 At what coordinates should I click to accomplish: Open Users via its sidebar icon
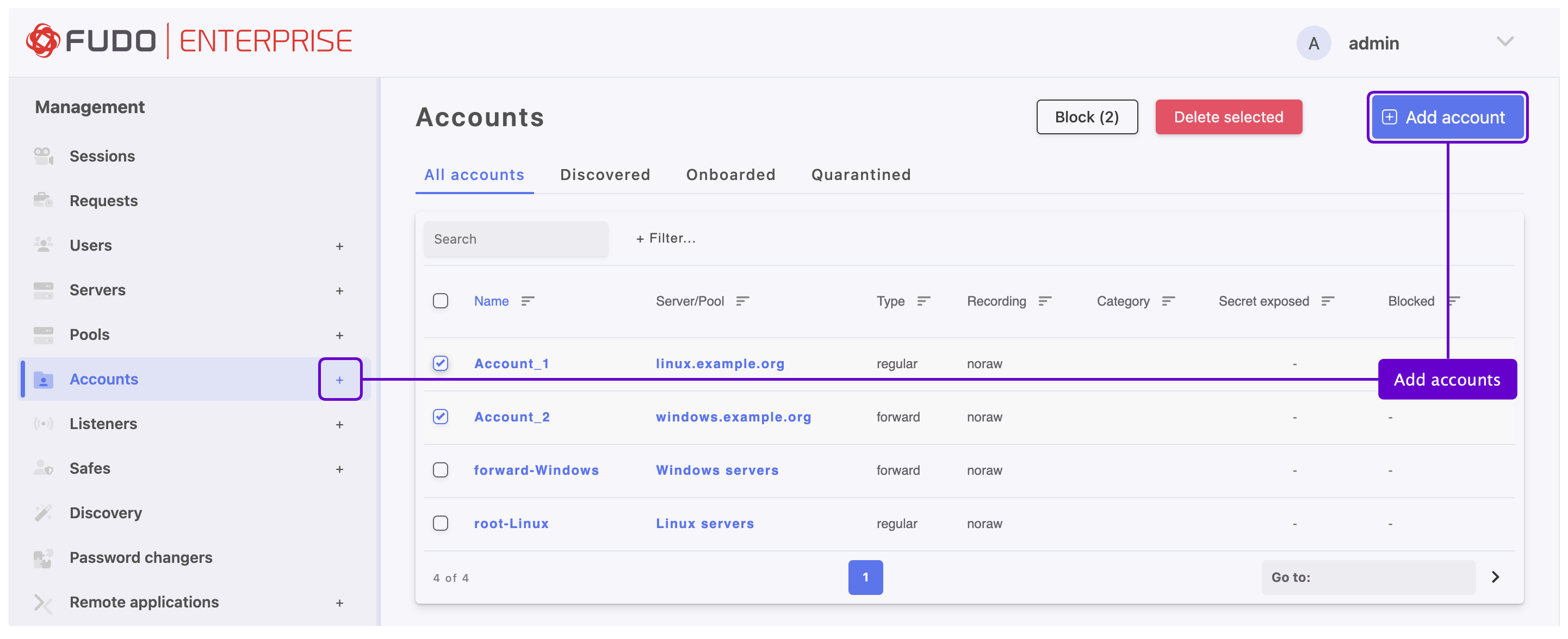click(x=43, y=245)
